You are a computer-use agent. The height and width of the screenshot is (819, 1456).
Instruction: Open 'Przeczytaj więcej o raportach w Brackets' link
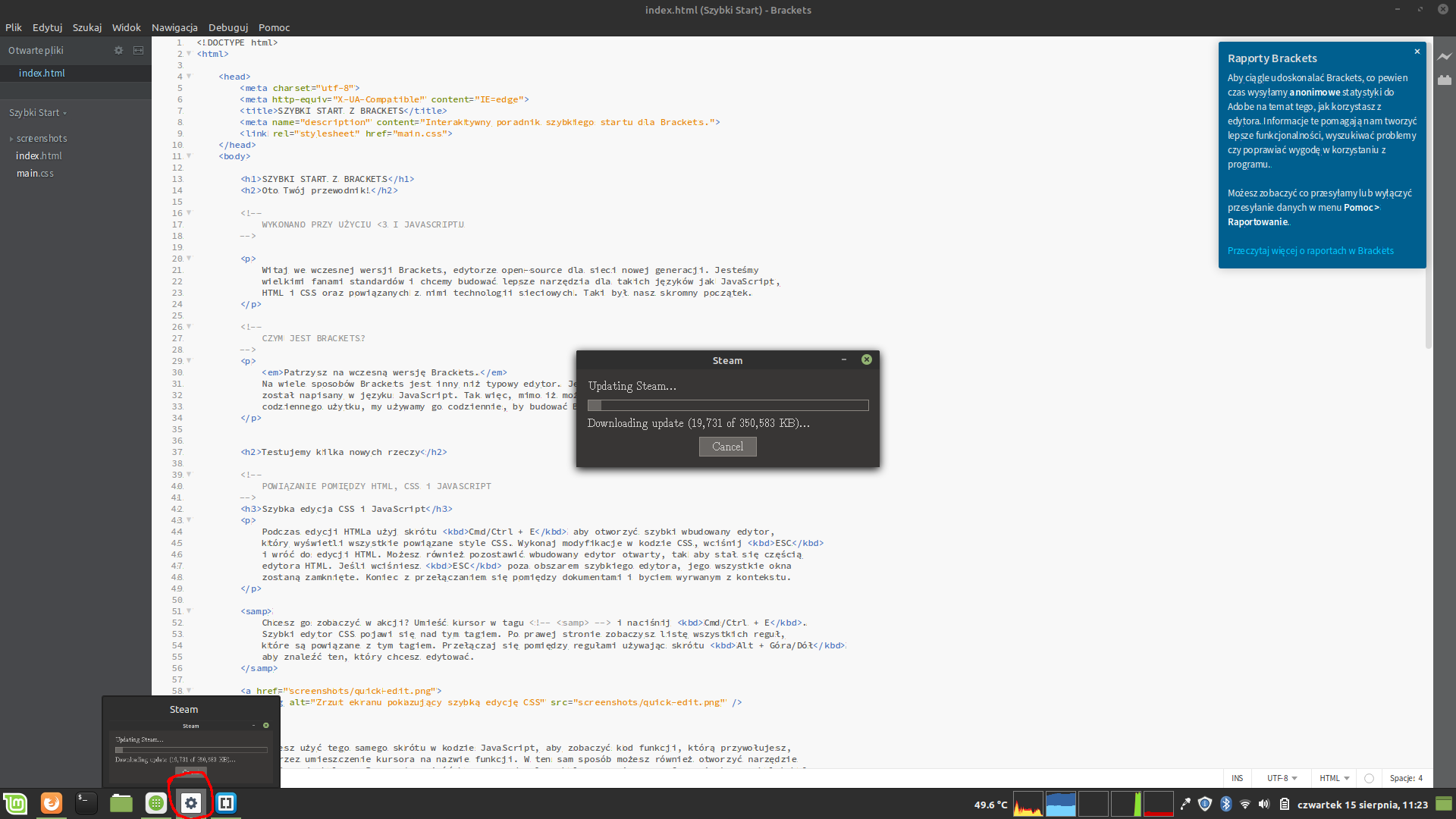(x=1310, y=250)
